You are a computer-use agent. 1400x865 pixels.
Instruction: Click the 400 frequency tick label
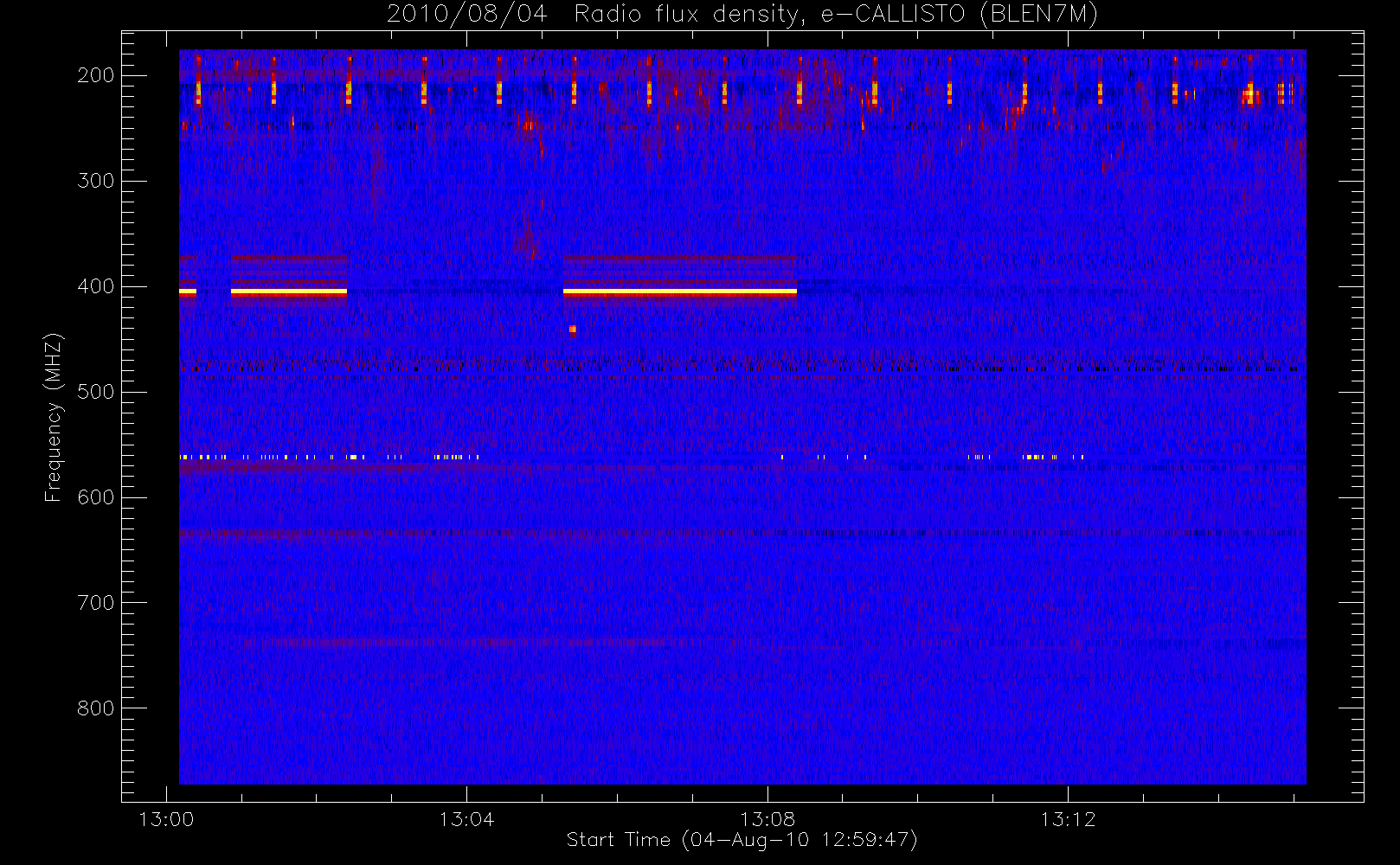(95, 286)
